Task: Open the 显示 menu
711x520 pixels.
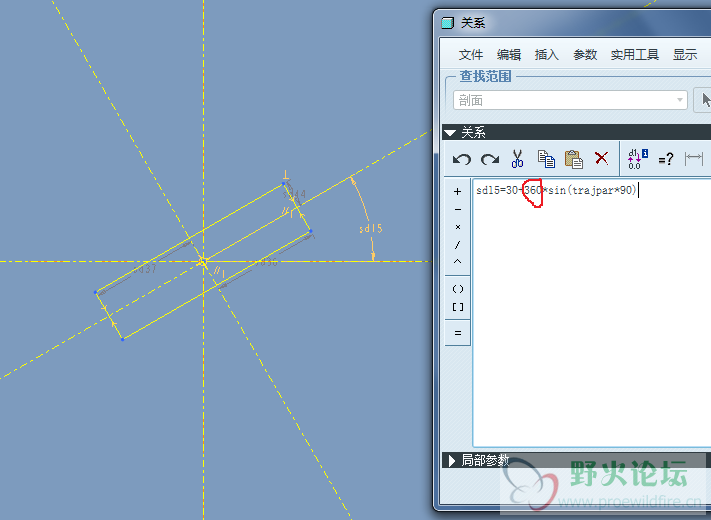Action: click(685, 55)
